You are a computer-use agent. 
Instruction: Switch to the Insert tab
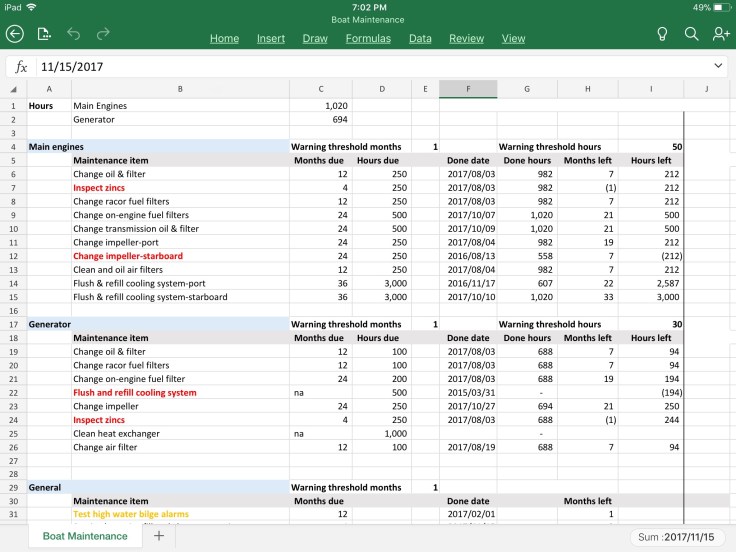point(270,39)
